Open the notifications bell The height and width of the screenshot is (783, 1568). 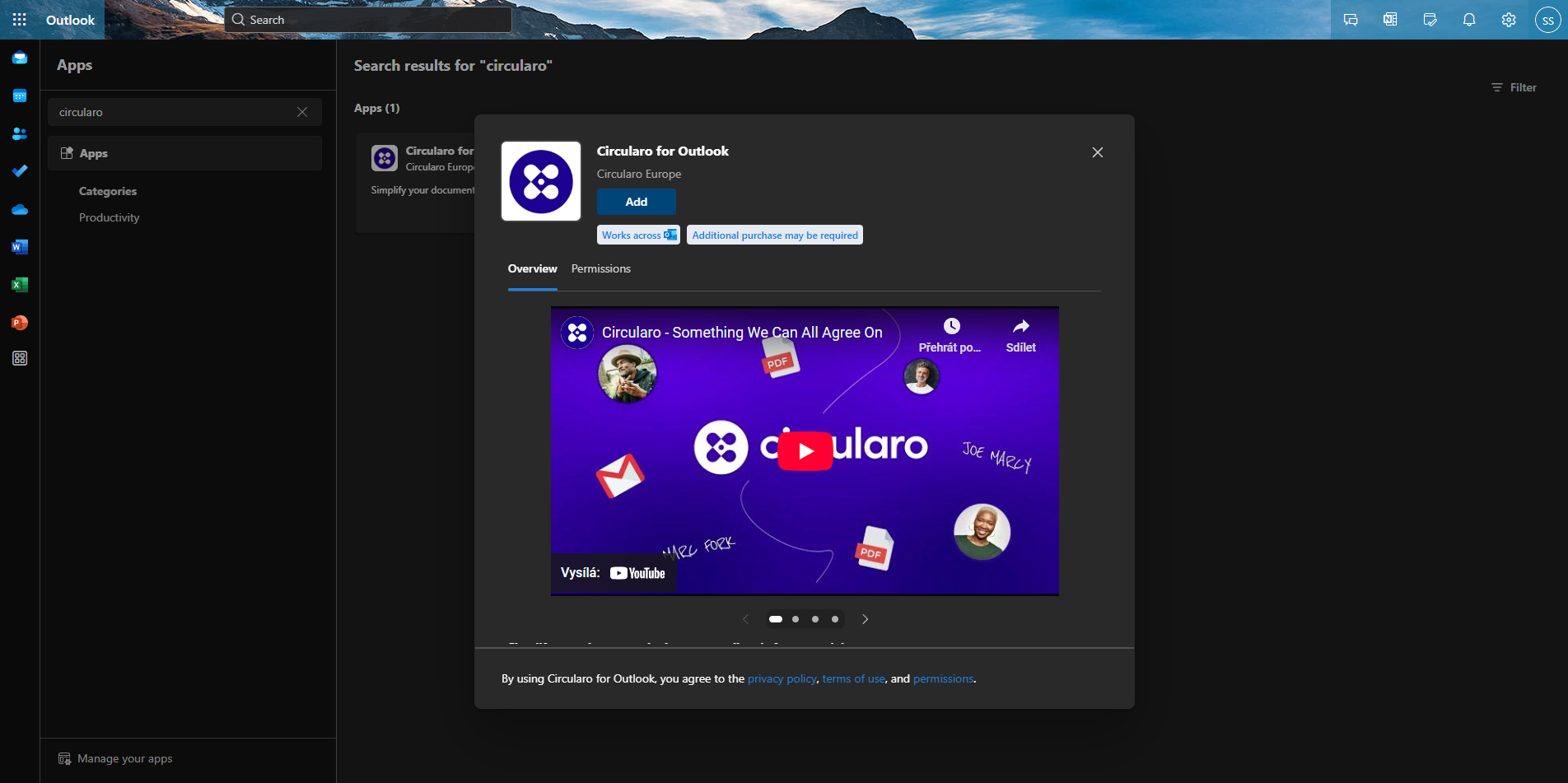click(1469, 19)
